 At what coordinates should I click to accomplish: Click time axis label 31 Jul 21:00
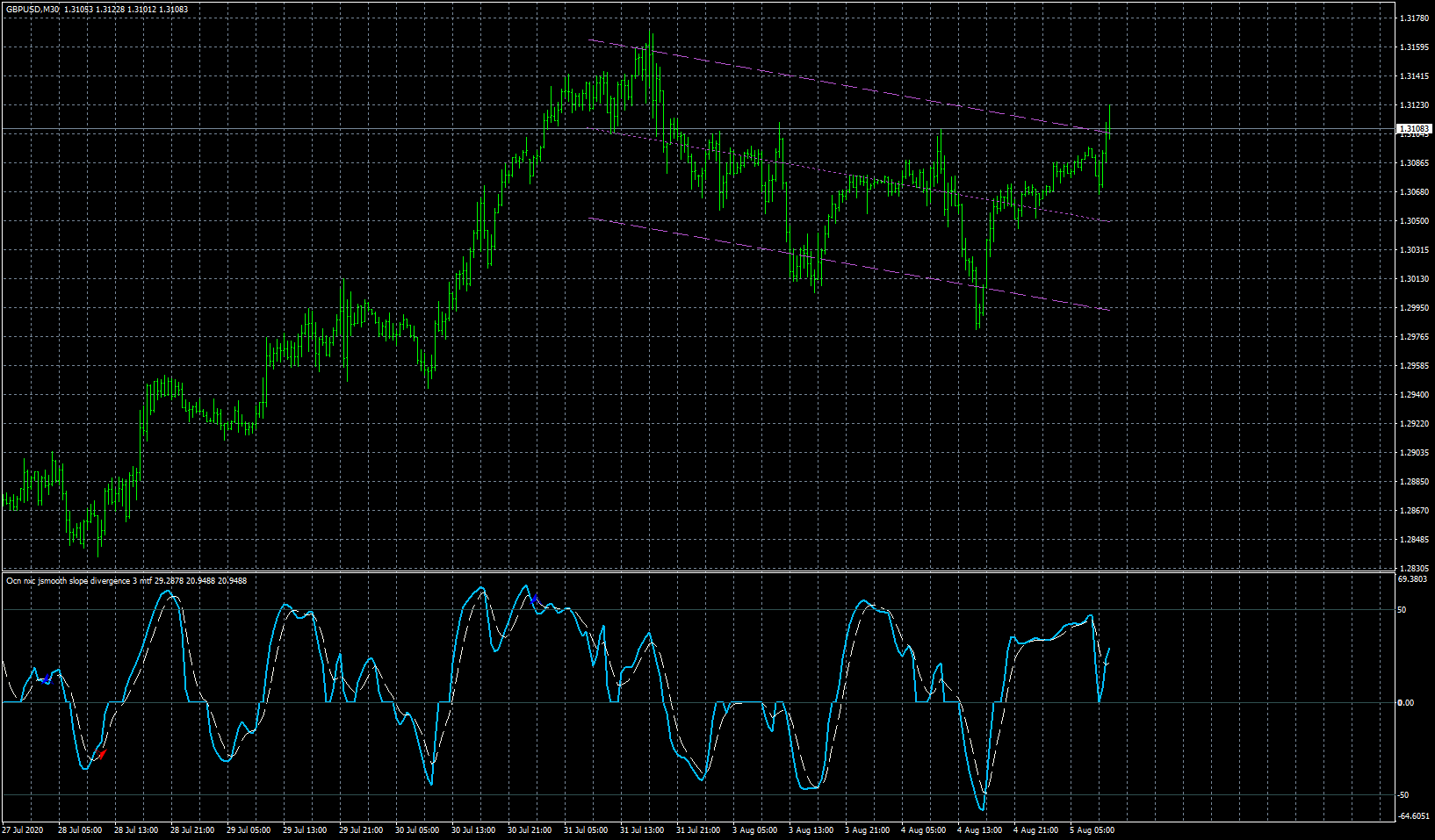coord(698,830)
